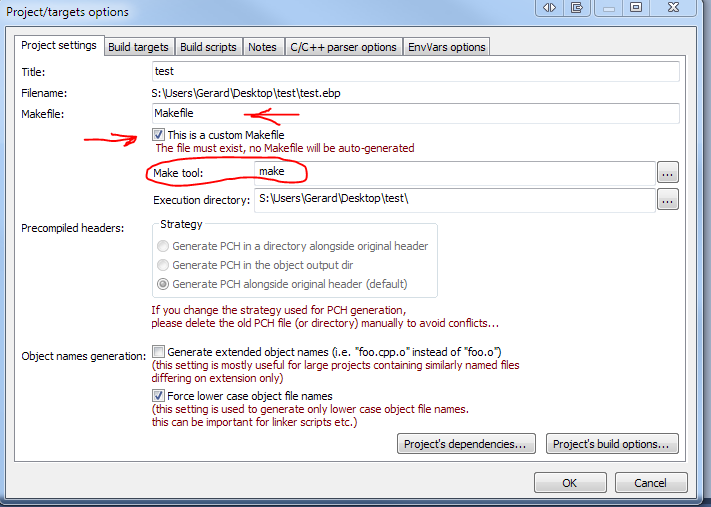Click the 'Precompiled headers:' label
This screenshot has width=711, height=507.
73,228
